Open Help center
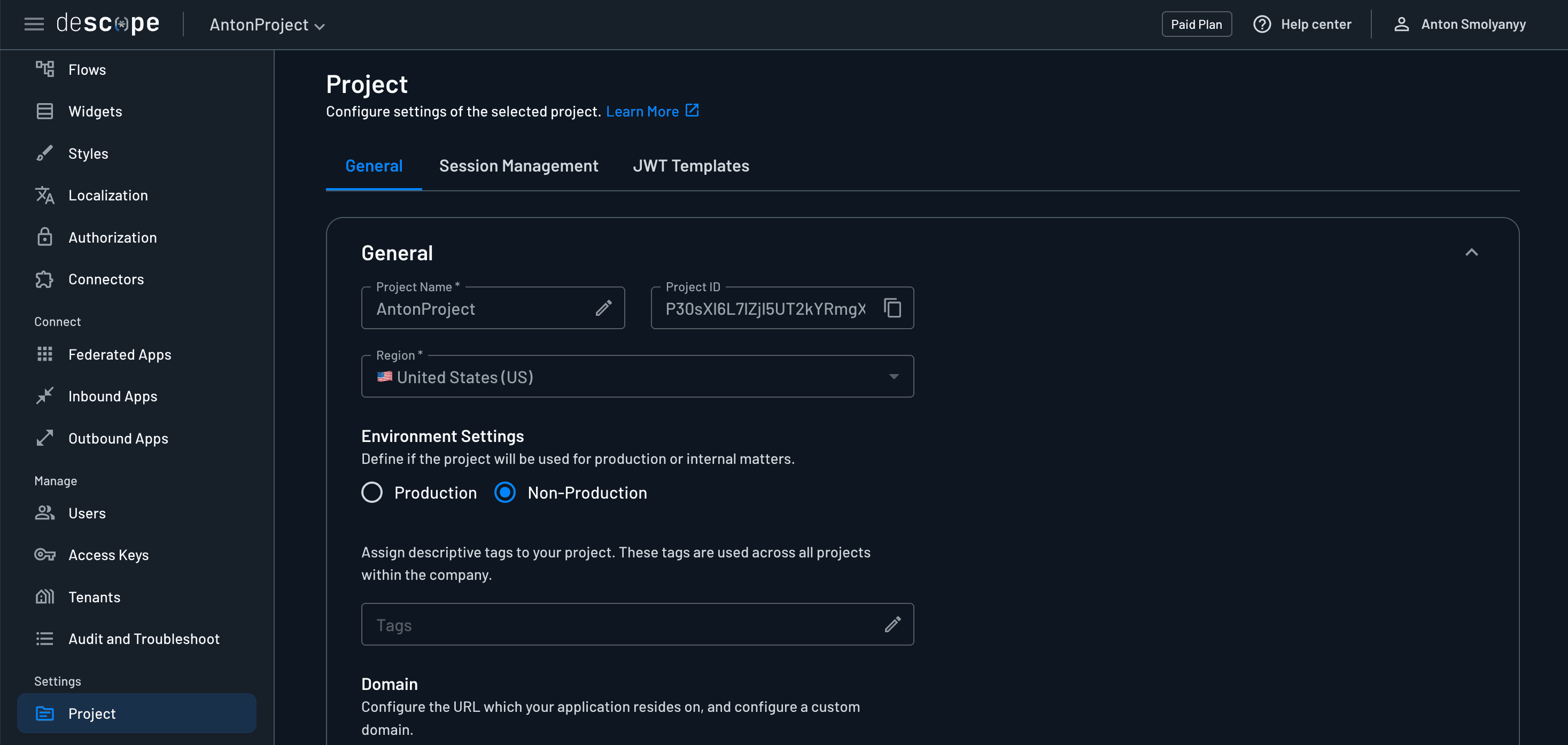 pos(1302,24)
